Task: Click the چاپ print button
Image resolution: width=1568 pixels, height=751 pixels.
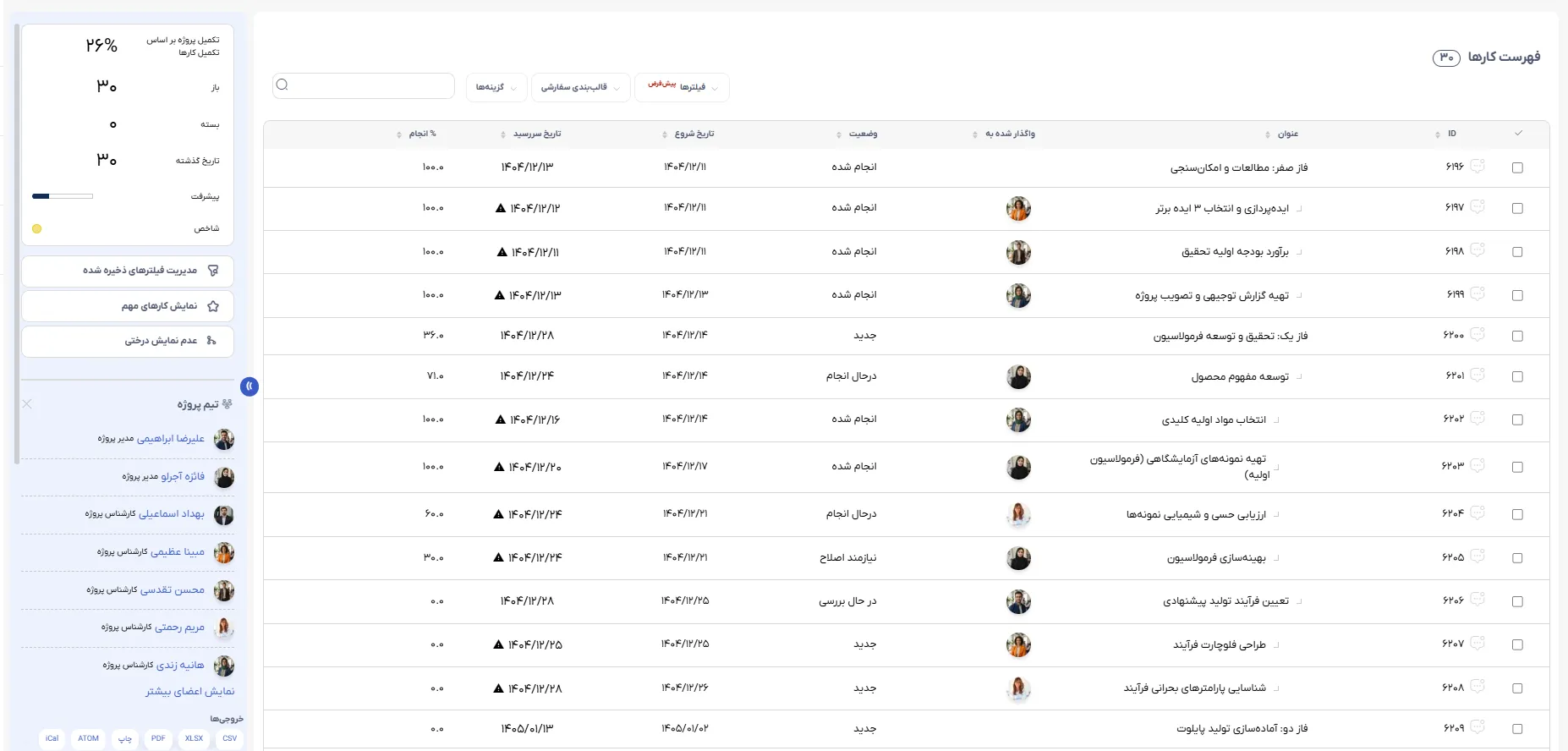Action: [124, 738]
